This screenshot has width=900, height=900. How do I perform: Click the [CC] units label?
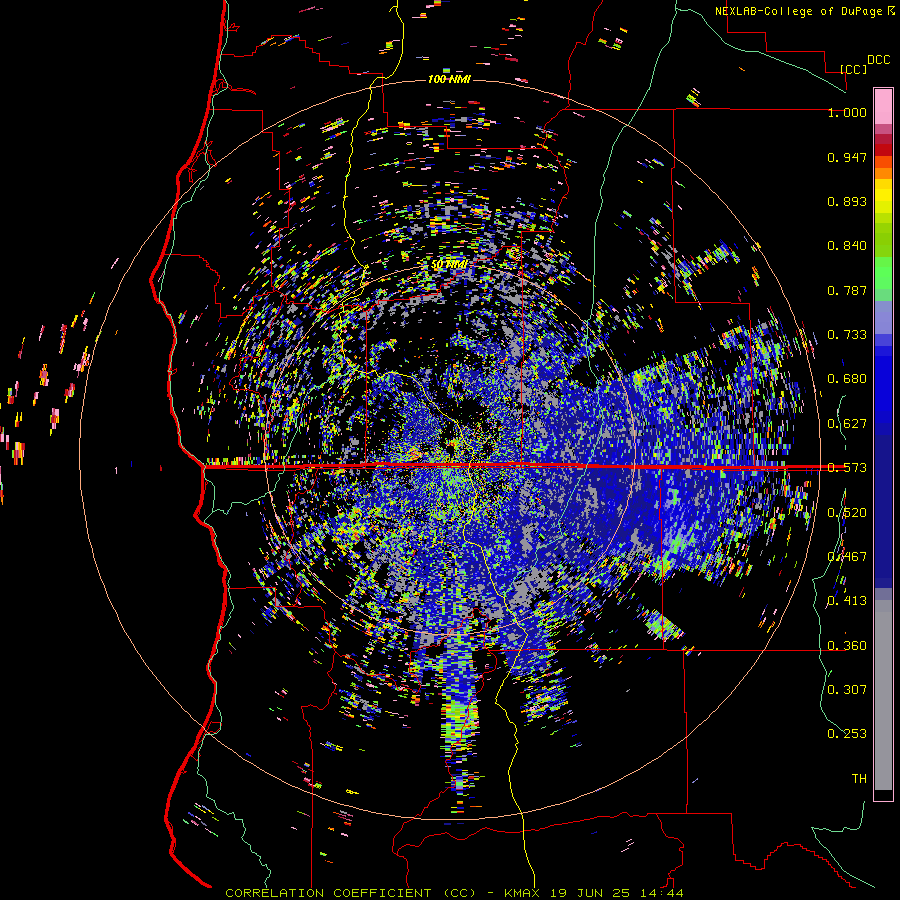pos(854,69)
